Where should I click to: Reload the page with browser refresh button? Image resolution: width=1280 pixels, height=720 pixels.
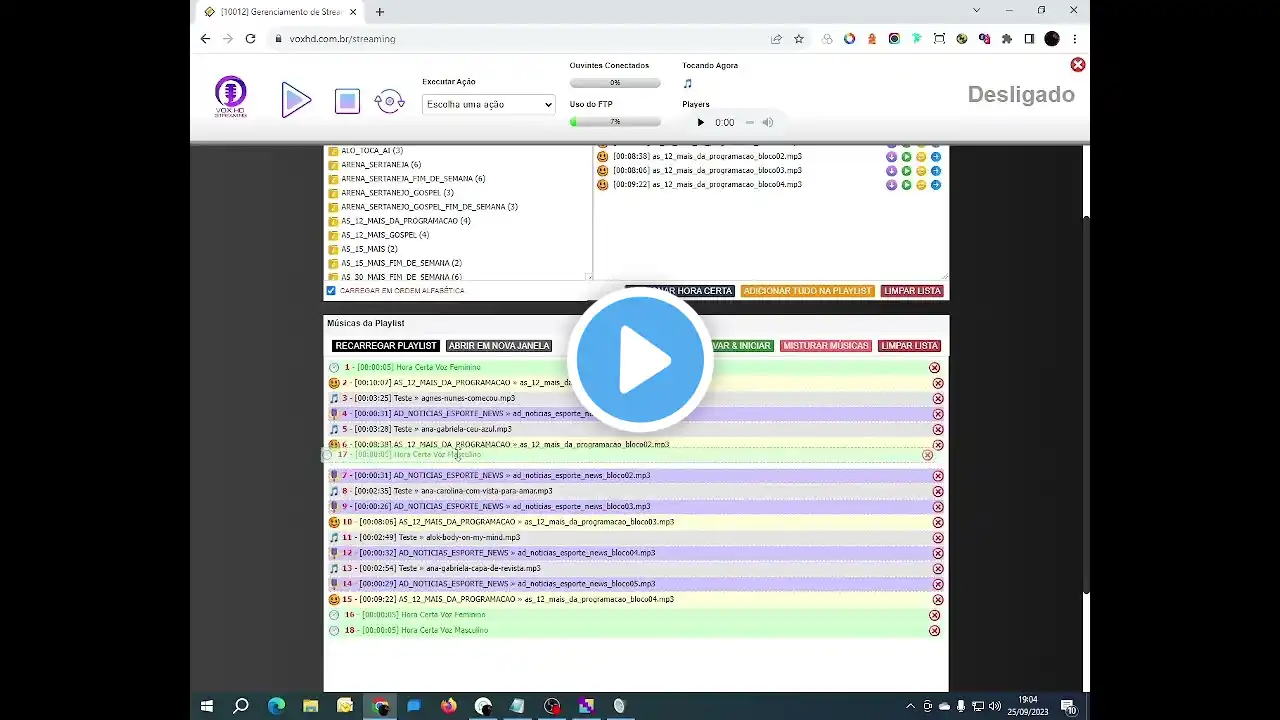pos(250,39)
